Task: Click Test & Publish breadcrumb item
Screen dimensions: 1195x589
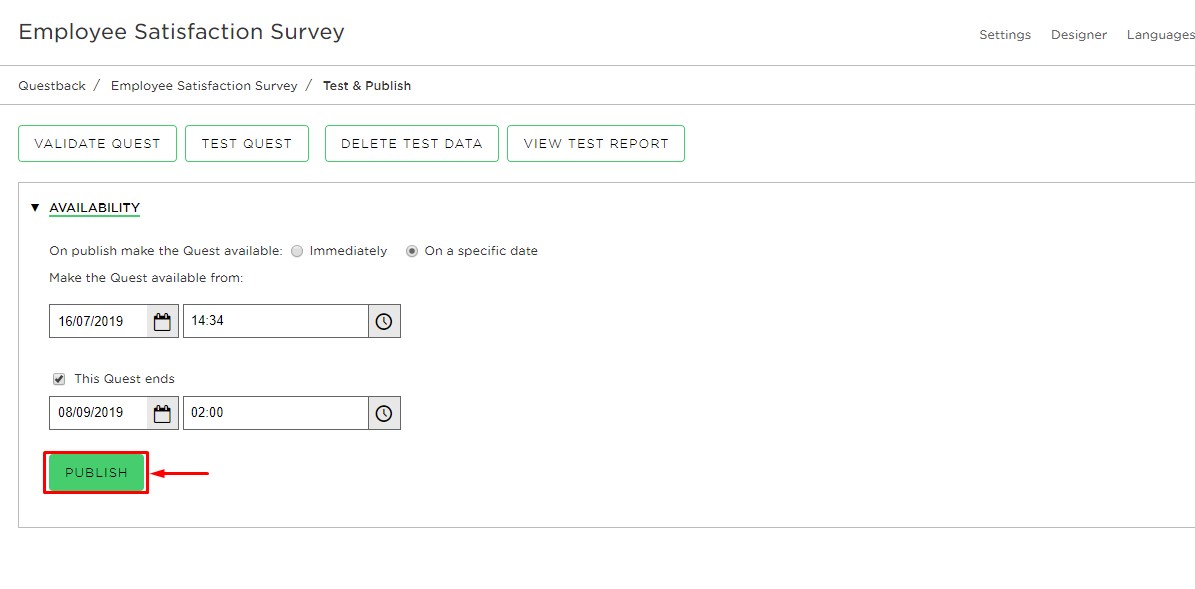Action: click(367, 85)
